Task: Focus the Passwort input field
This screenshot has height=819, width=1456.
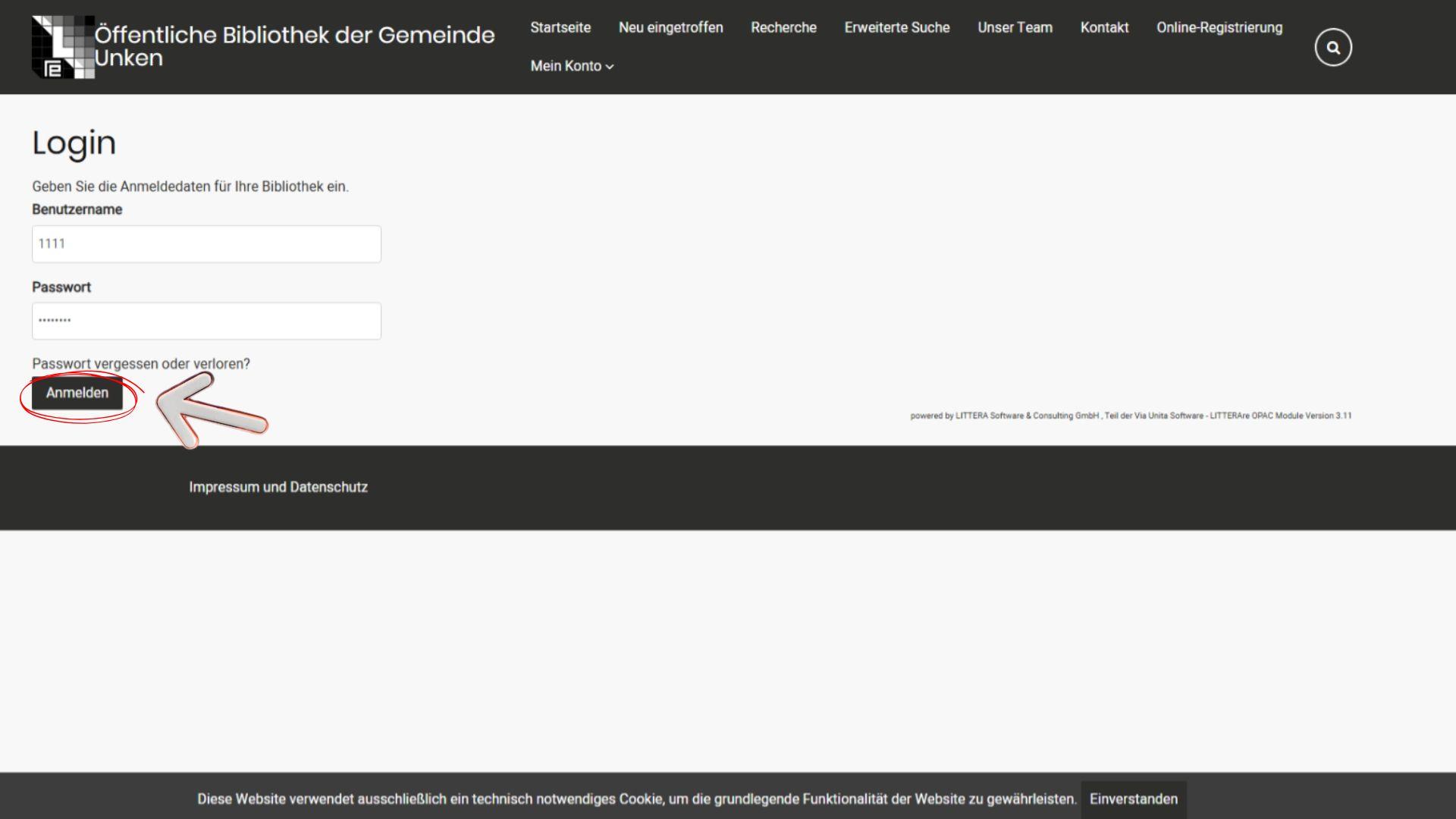Action: (x=206, y=321)
